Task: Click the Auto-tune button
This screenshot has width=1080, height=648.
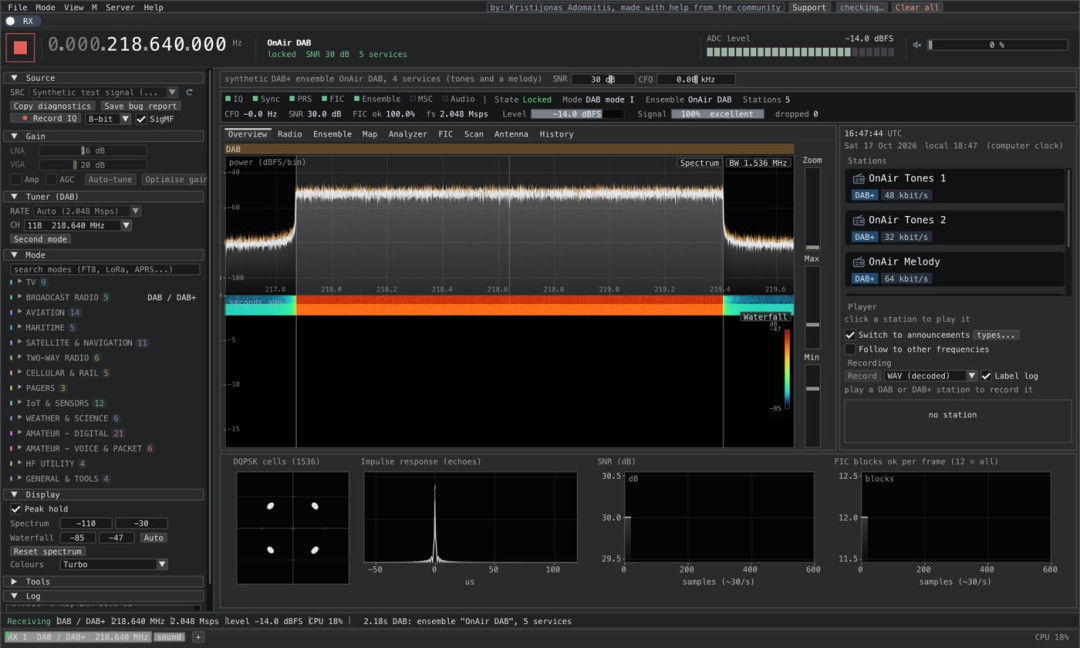Action: pyautogui.click(x=110, y=180)
